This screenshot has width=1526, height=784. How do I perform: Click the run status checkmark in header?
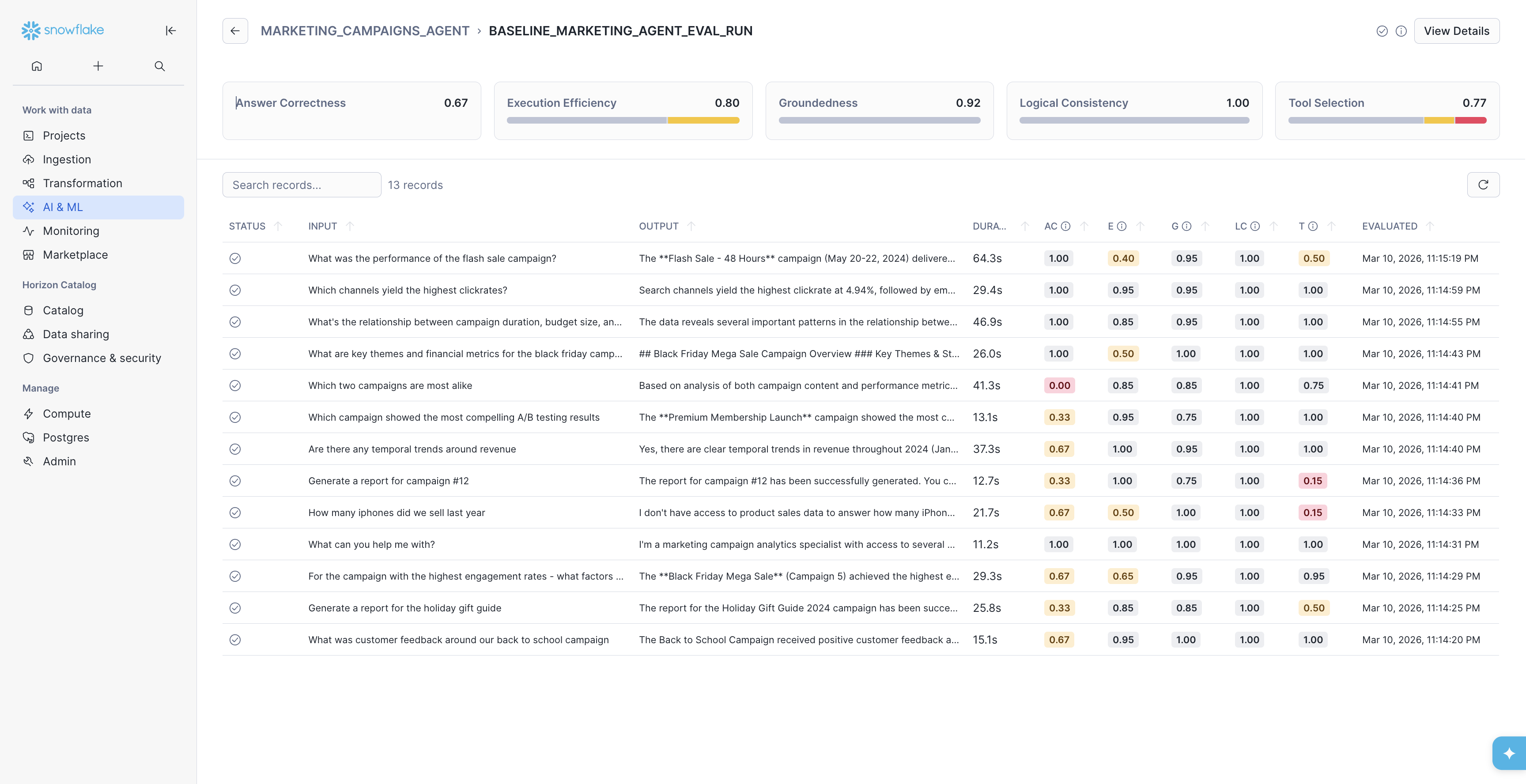(x=1382, y=31)
